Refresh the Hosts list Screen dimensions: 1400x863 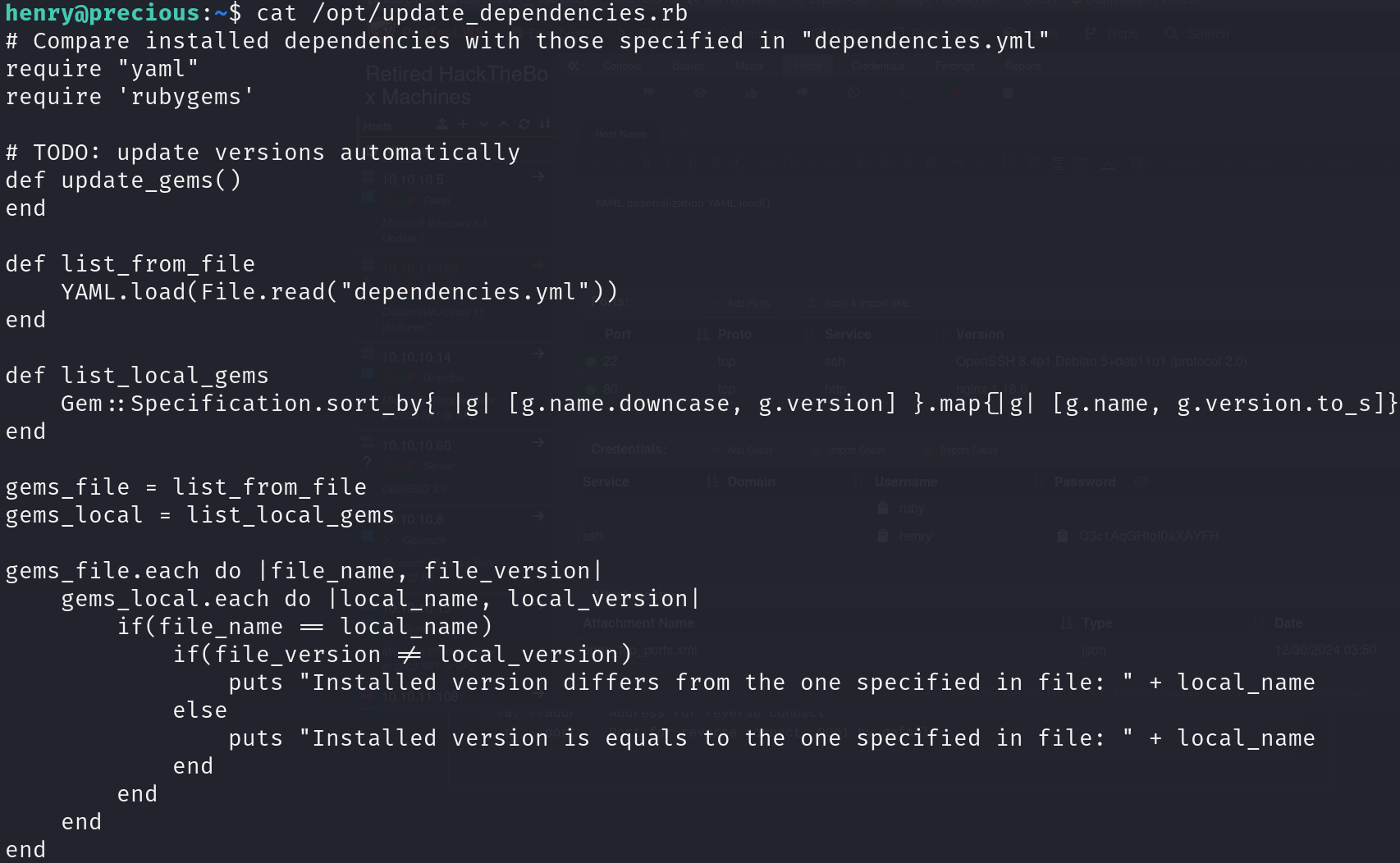coord(524,125)
